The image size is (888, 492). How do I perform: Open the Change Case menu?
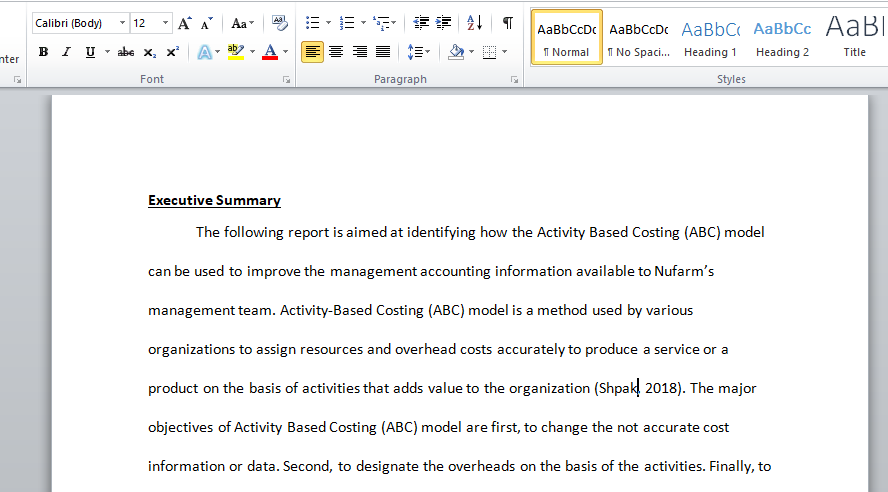tap(242, 23)
